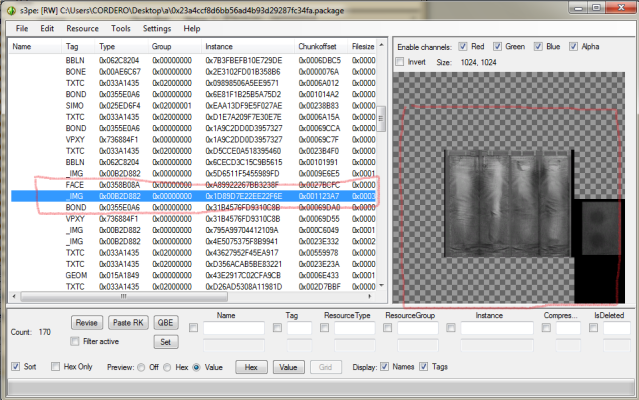The image size is (639, 400).
Task: Sort list by Instance column header
Action: (220, 47)
